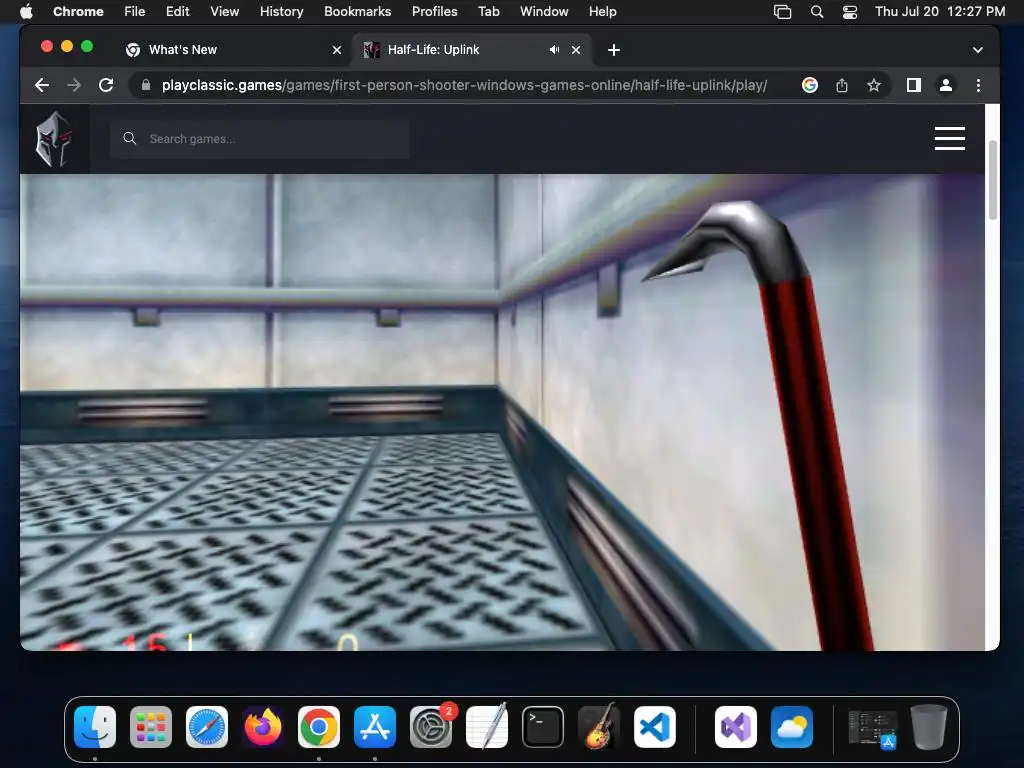Click the page vertical scrollbar thumb
Image resolution: width=1024 pixels, height=768 pixels.
[993, 180]
